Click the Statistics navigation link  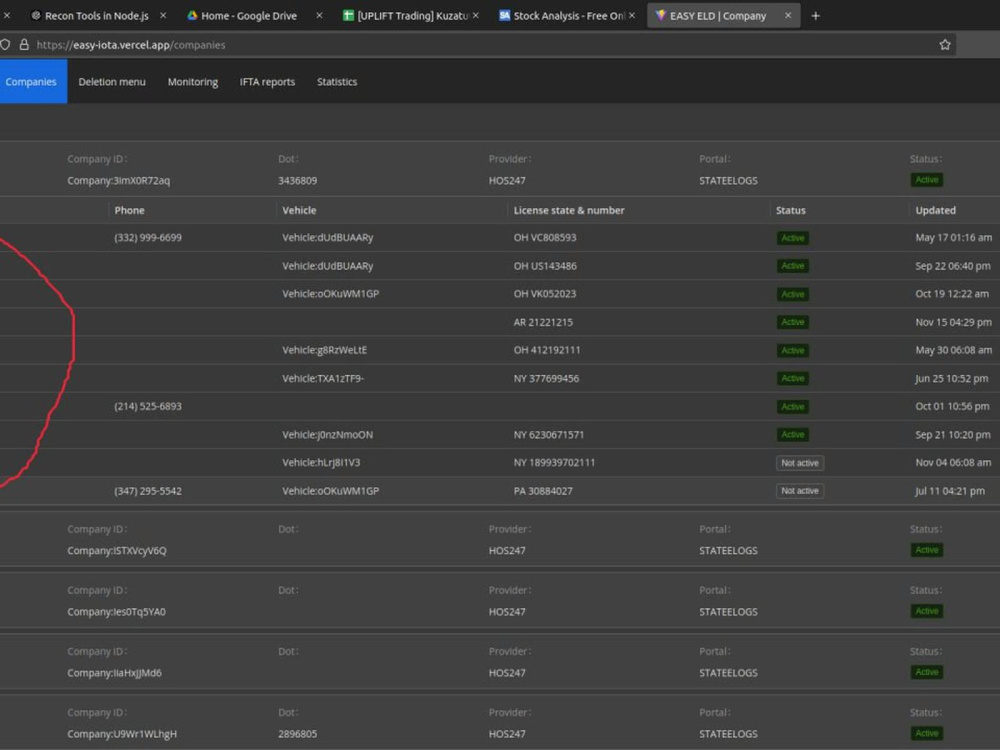click(336, 82)
